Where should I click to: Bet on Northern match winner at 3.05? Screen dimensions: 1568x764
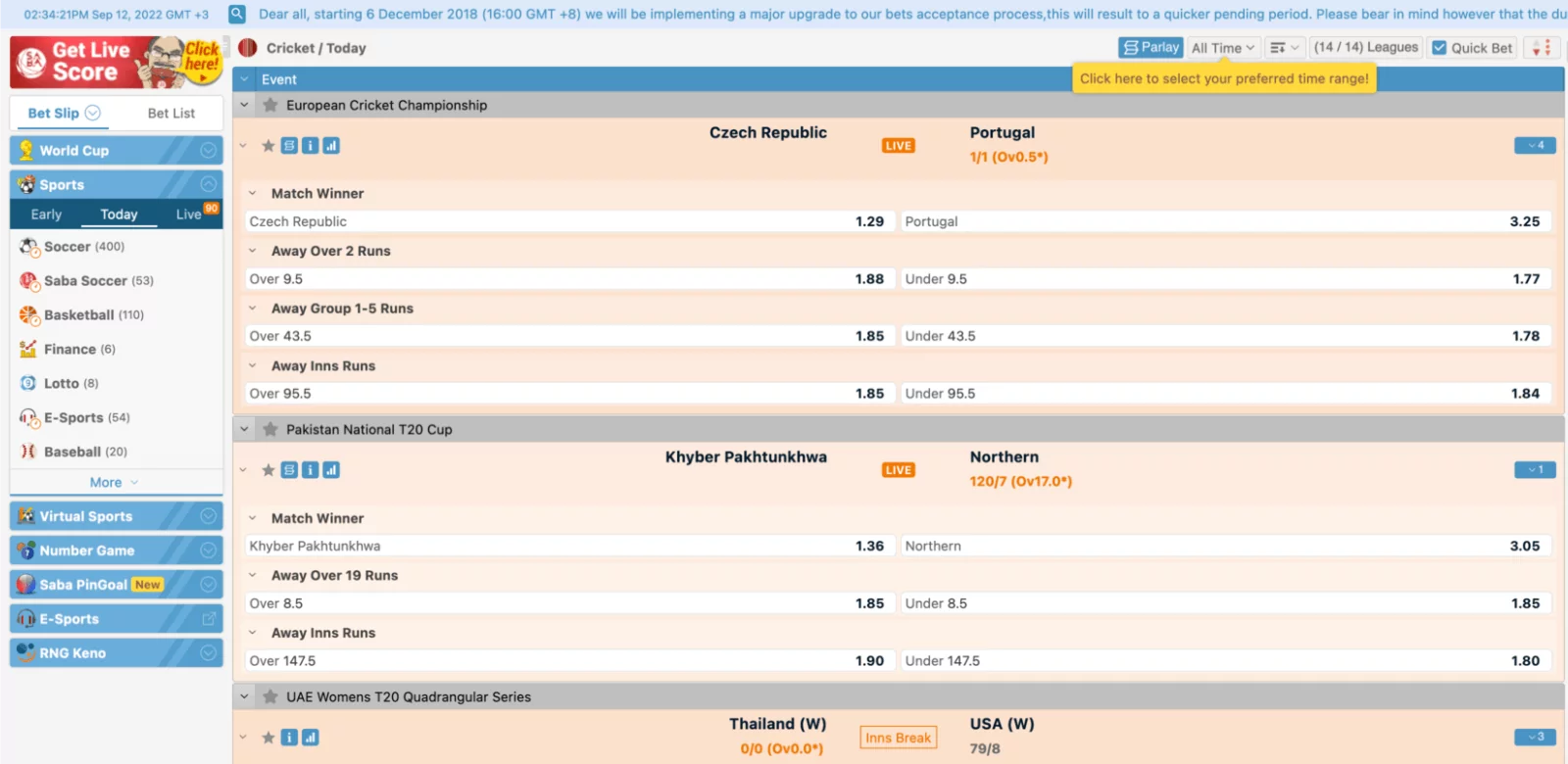[1225, 546]
